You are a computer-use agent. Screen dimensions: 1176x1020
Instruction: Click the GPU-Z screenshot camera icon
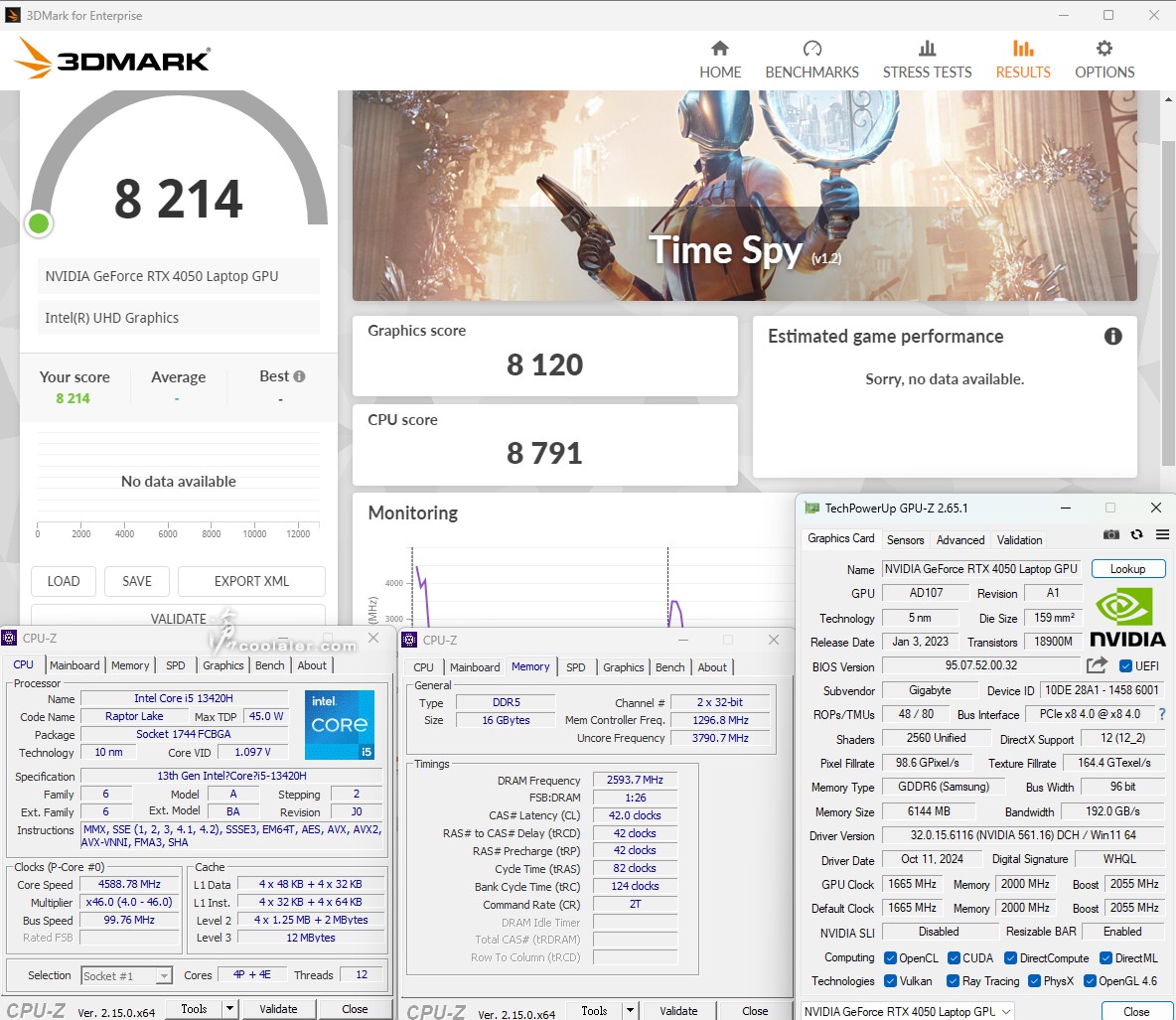(1111, 534)
